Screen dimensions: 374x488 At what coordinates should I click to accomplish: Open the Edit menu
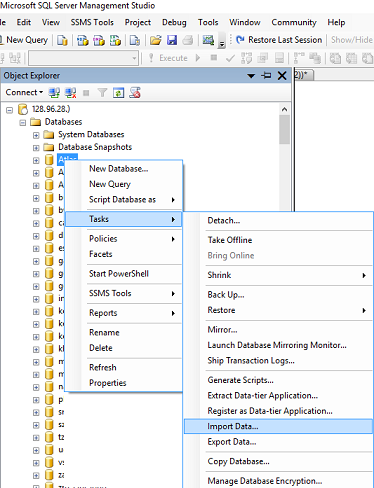pyautogui.click(x=24, y=22)
